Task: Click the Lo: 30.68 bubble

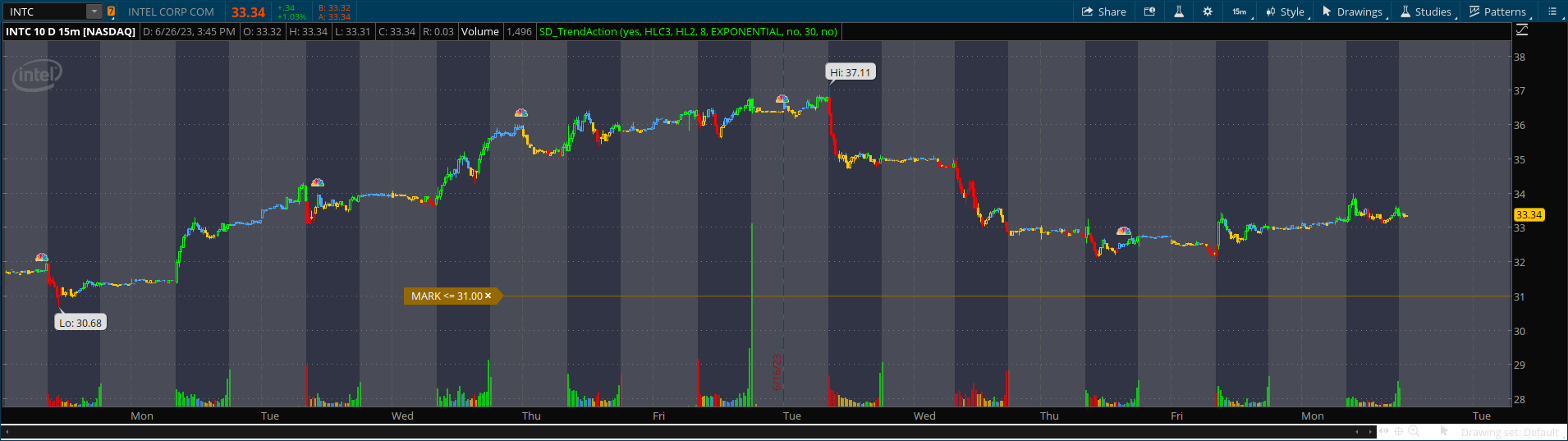Action: 80,323
